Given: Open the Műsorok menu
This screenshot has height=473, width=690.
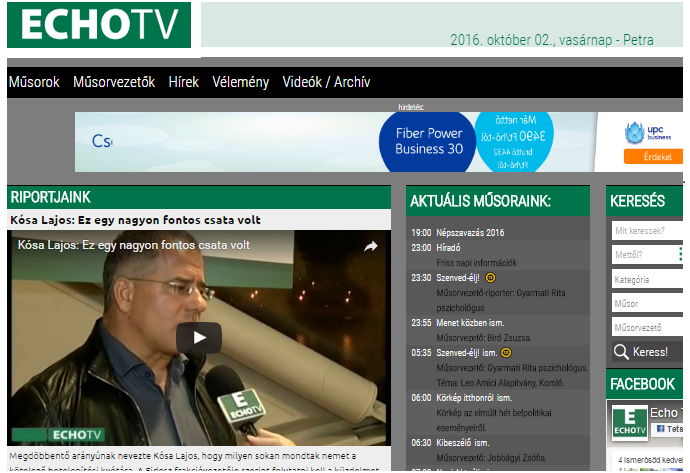Looking at the screenshot, I should tap(34, 82).
